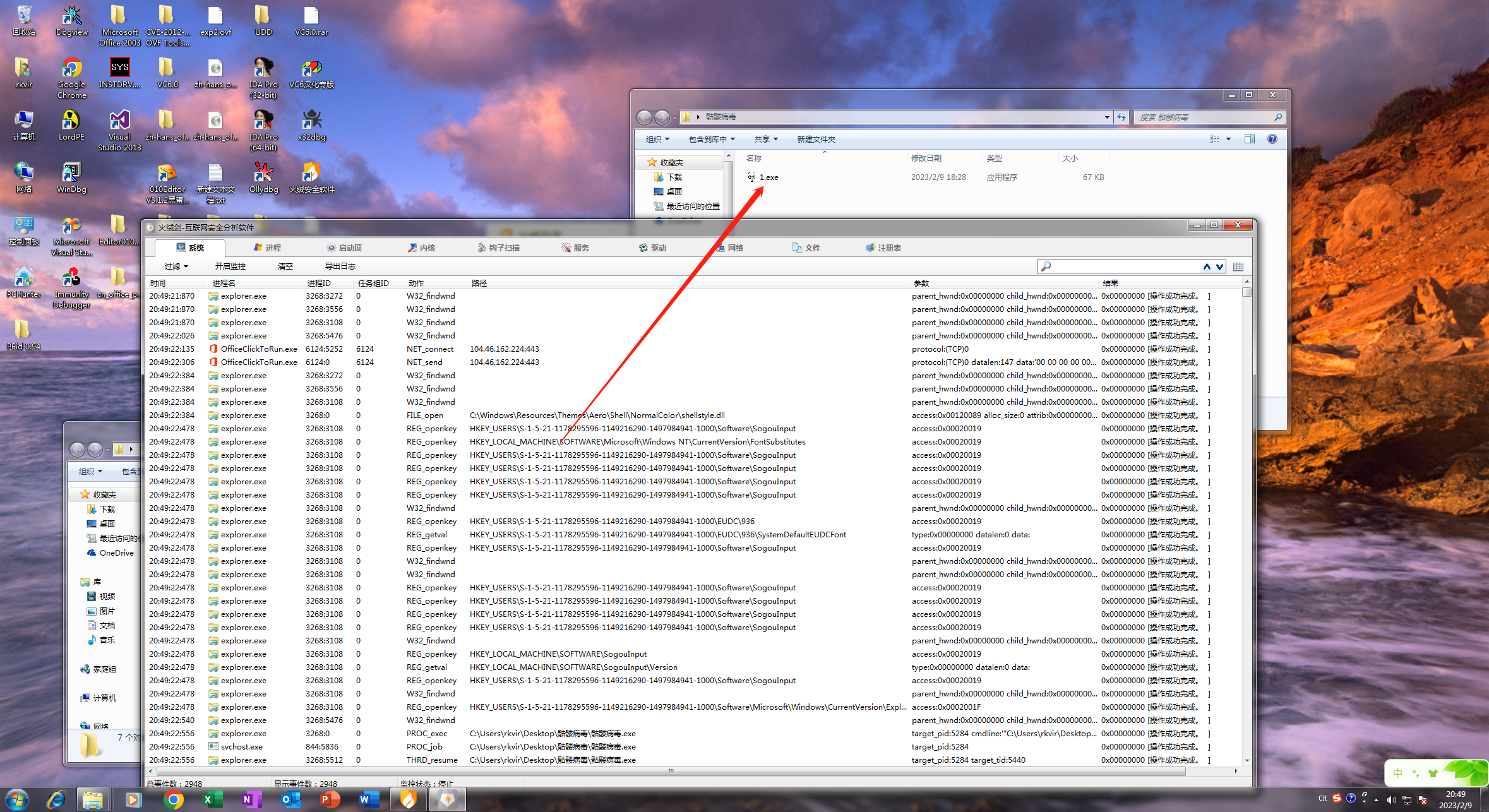Open the 内核 tab
The width and height of the screenshot is (1489, 812).
point(421,248)
